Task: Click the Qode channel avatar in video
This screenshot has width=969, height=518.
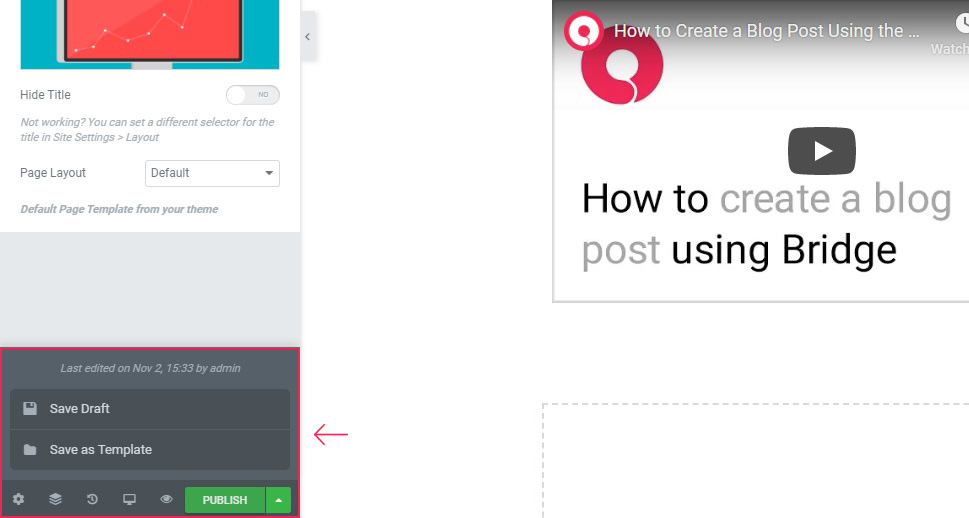Action: point(583,31)
